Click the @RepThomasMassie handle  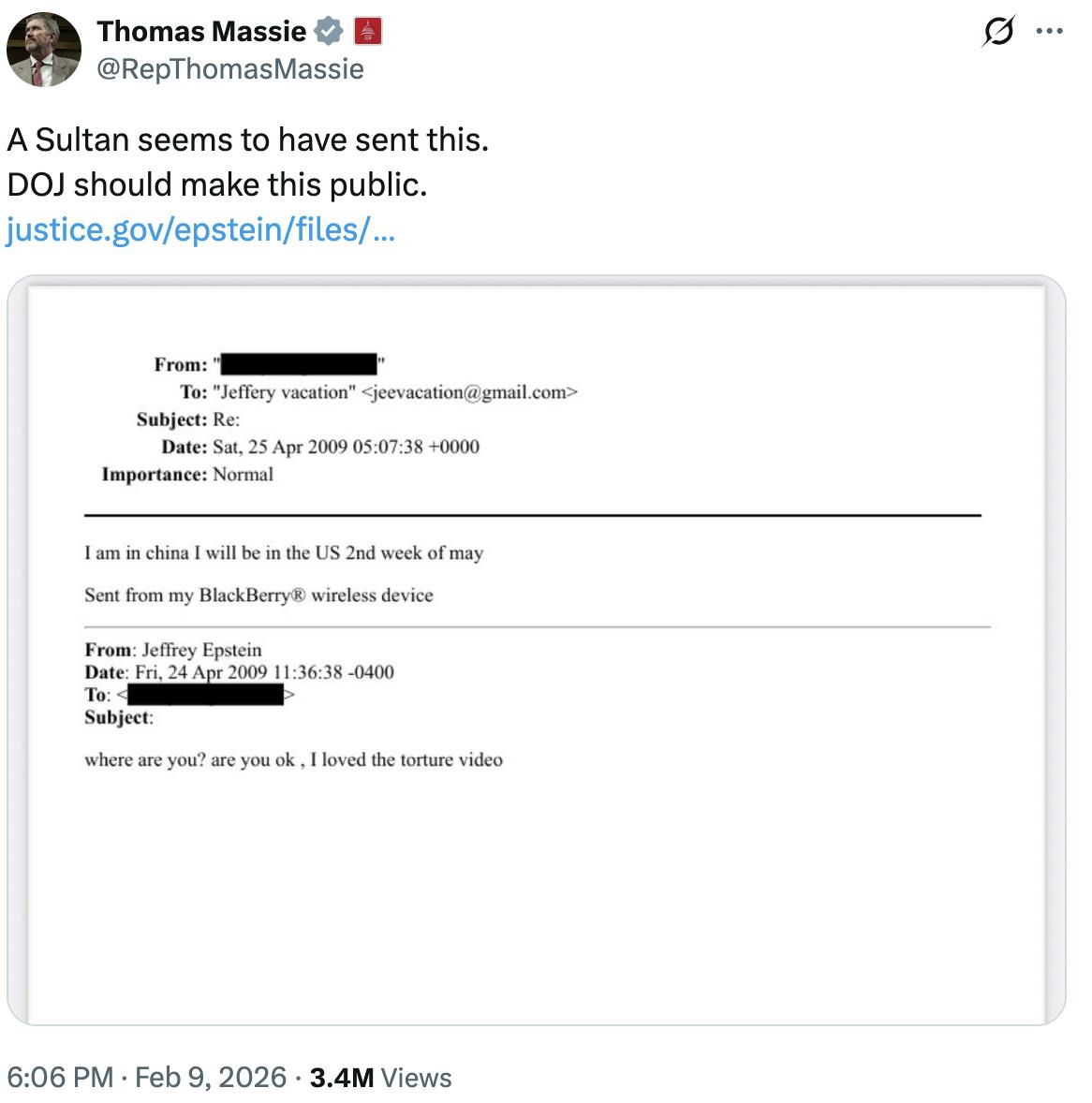tap(230, 68)
